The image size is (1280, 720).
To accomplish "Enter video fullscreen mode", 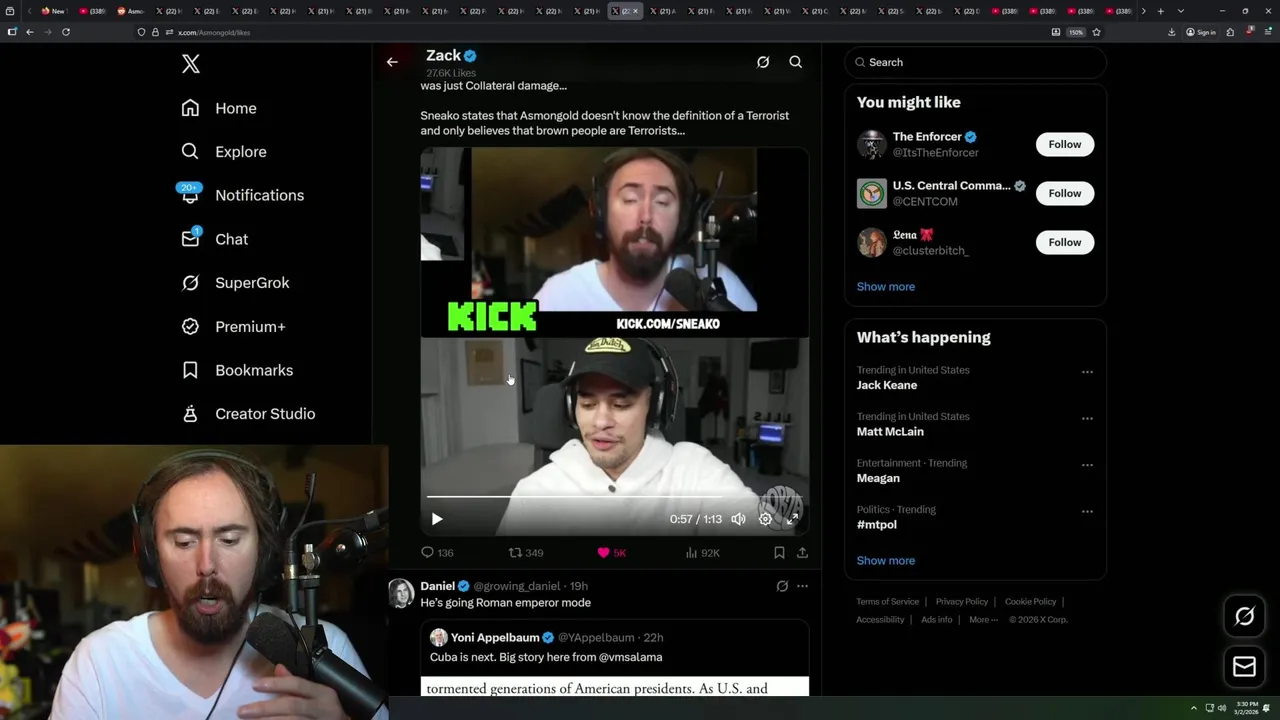I will (792, 519).
